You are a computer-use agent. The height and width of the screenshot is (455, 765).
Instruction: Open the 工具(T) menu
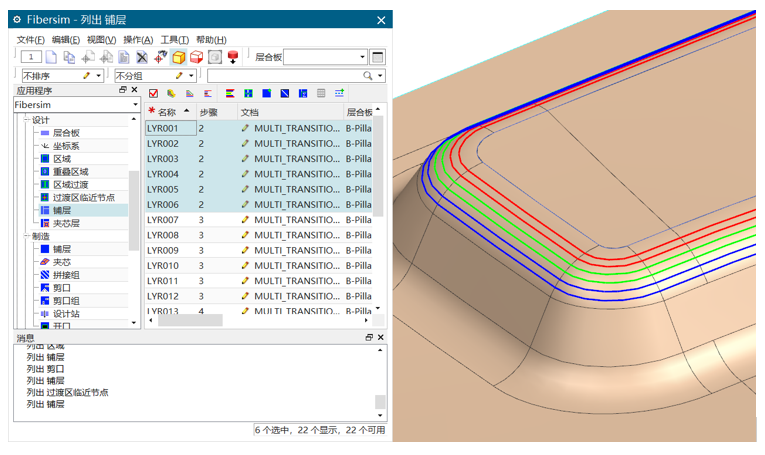coord(175,40)
